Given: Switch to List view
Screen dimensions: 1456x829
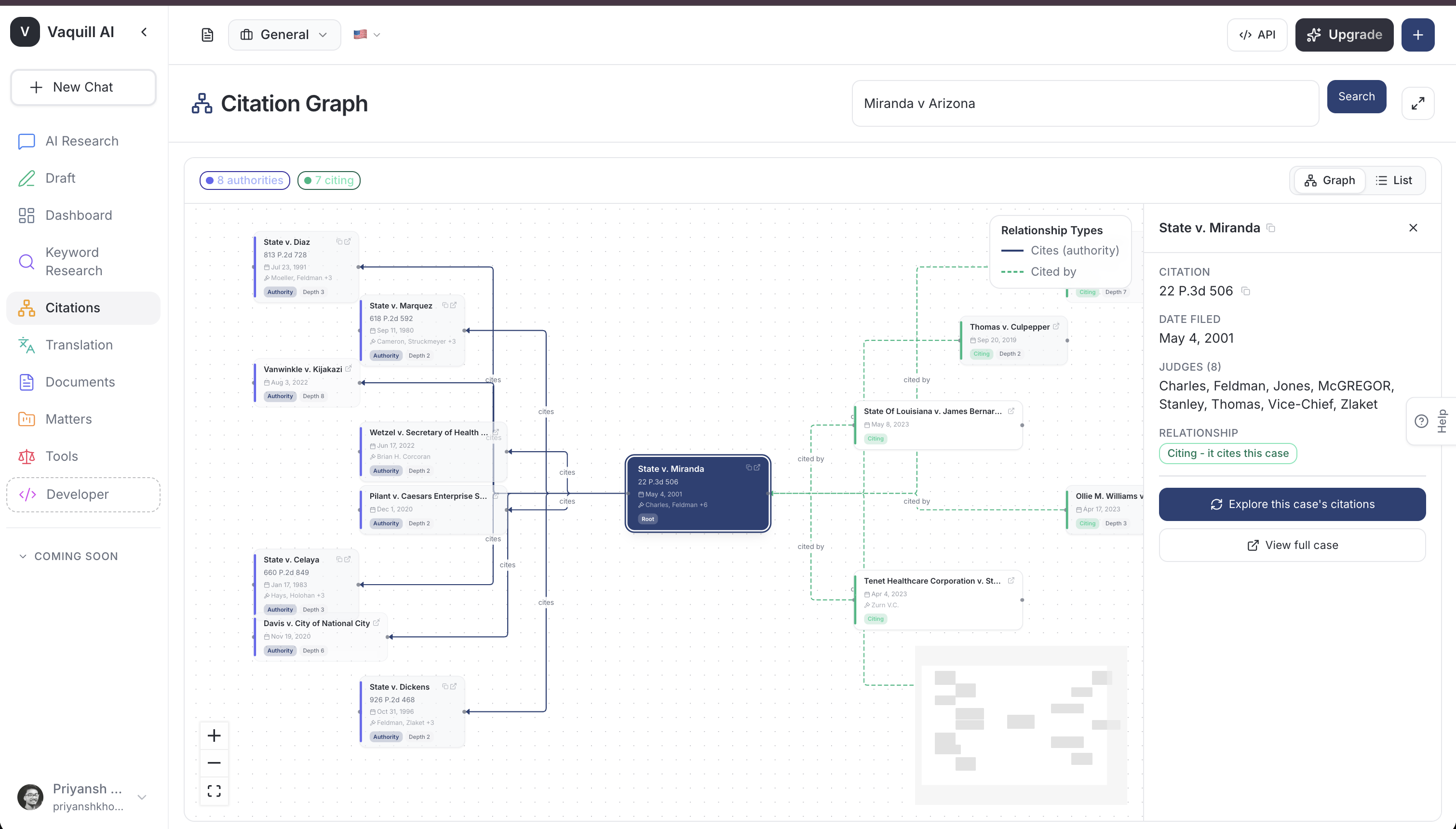Looking at the screenshot, I should (x=1394, y=180).
